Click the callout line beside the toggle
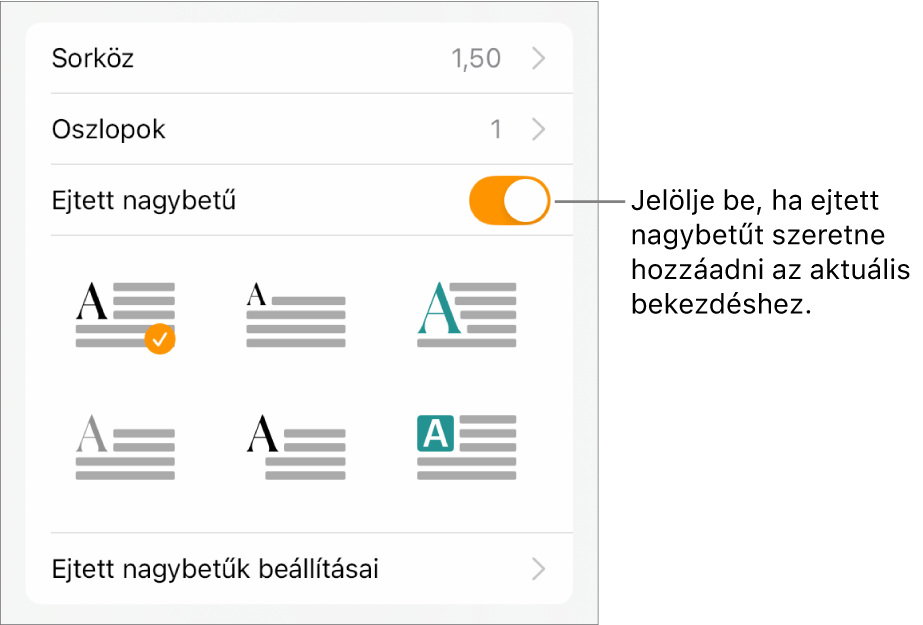 pyautogui.click(x=590, y=200)
